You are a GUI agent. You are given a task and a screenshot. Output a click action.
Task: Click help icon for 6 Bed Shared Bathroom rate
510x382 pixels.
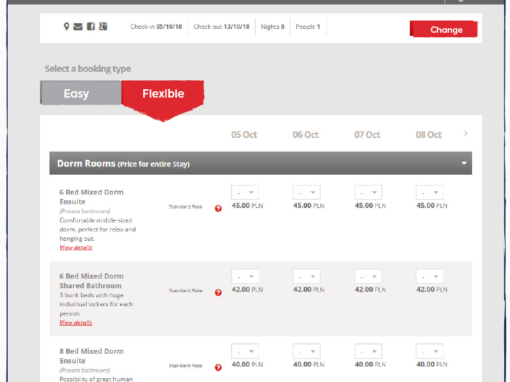218,292
